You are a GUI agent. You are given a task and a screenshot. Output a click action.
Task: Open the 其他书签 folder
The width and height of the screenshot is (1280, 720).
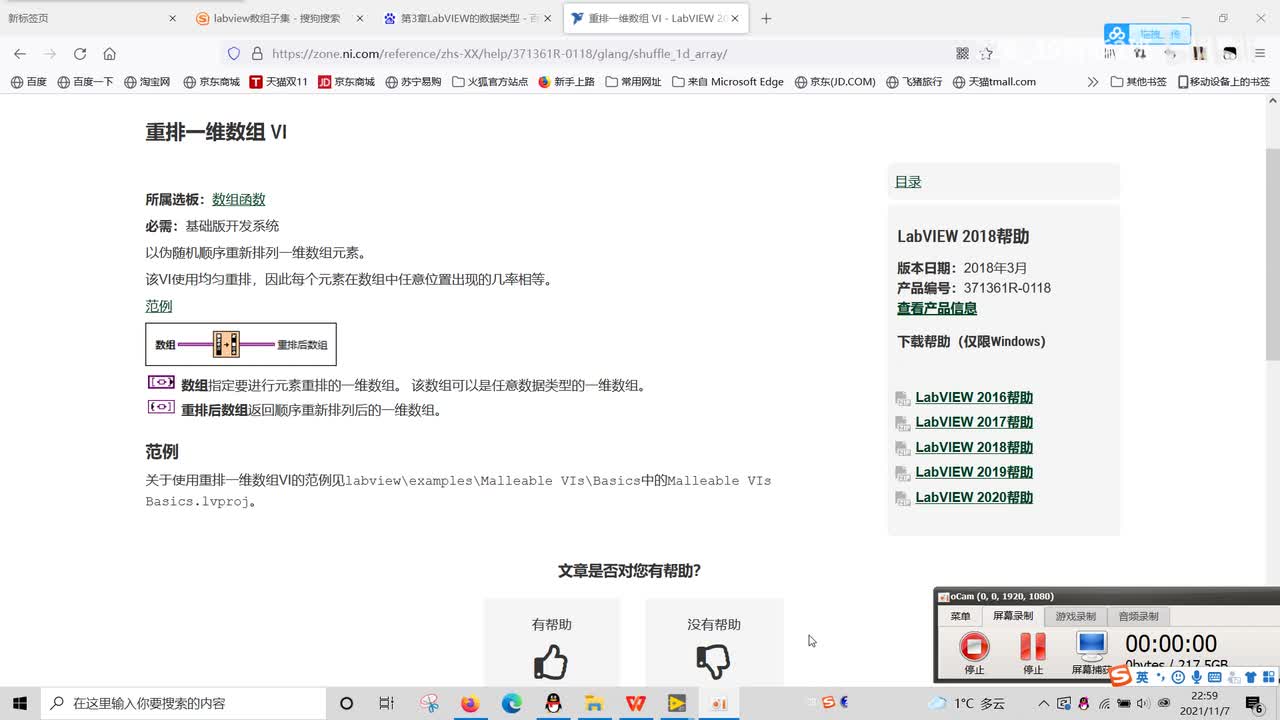[1139, 82]
